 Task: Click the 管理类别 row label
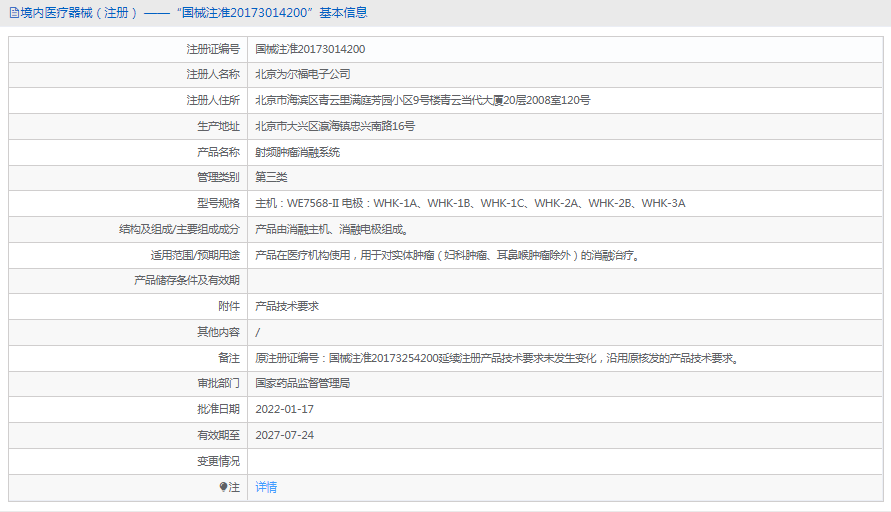[219, 177]
